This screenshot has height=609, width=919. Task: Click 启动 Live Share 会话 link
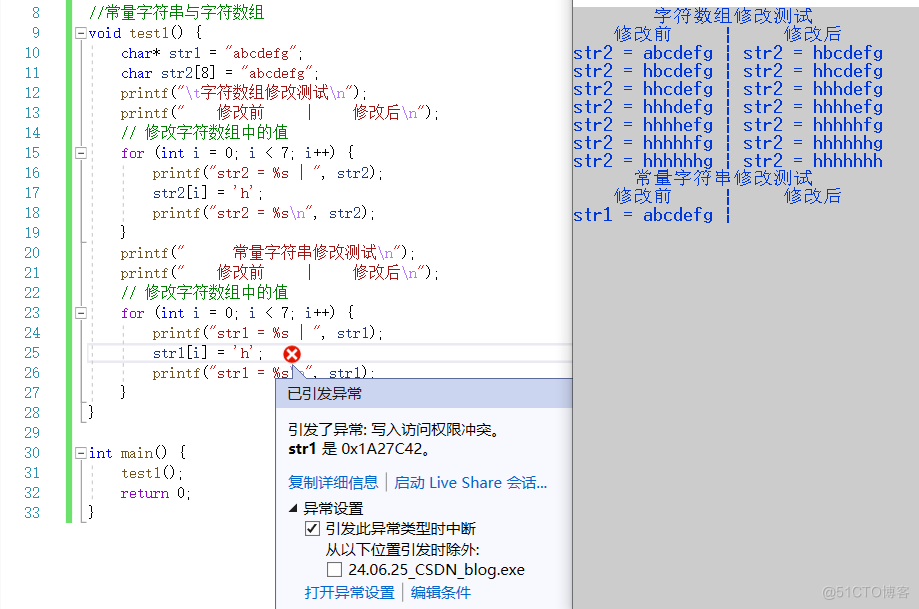point(471,482)
